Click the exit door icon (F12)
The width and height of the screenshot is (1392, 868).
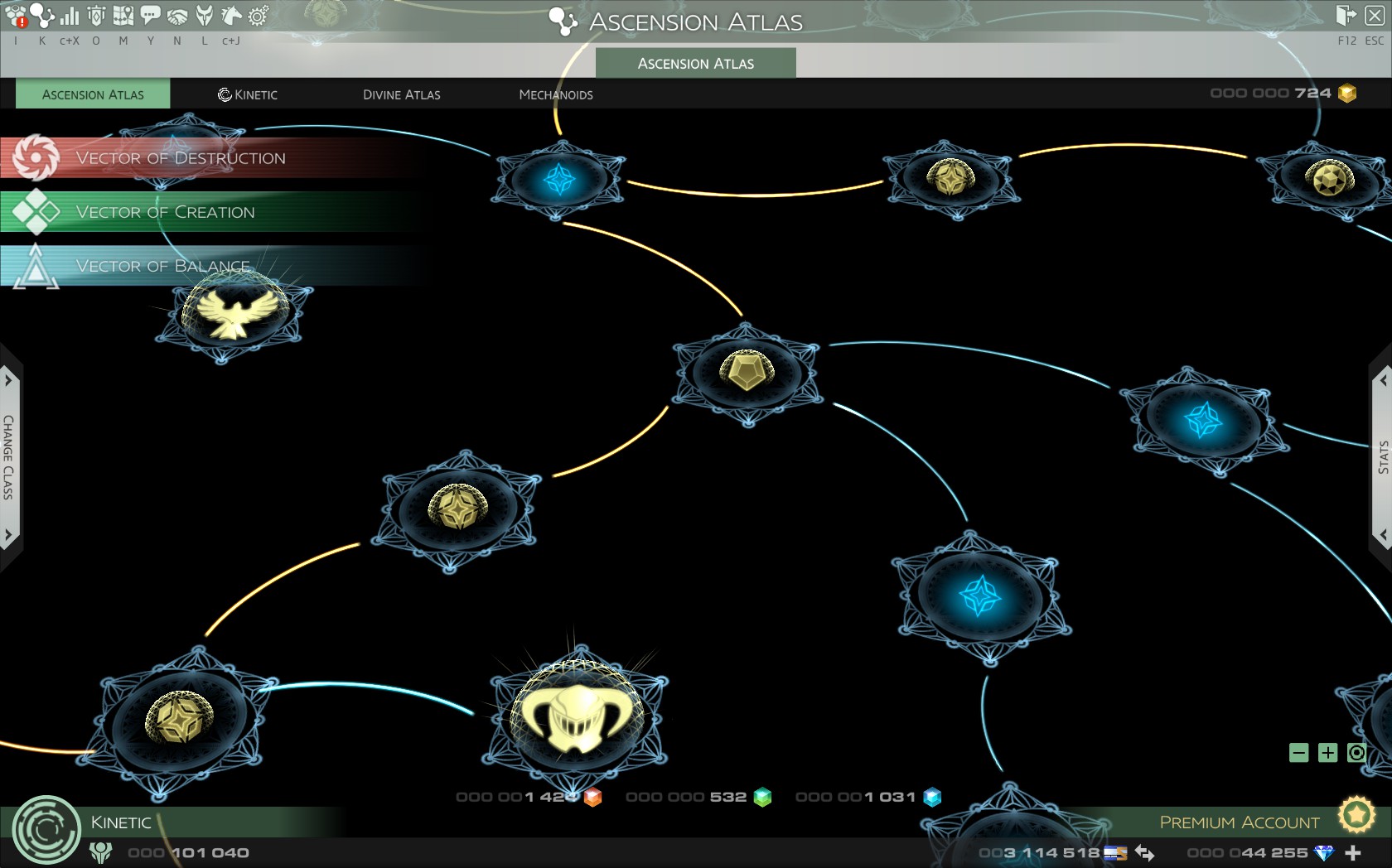click(x=1346, y=16)
